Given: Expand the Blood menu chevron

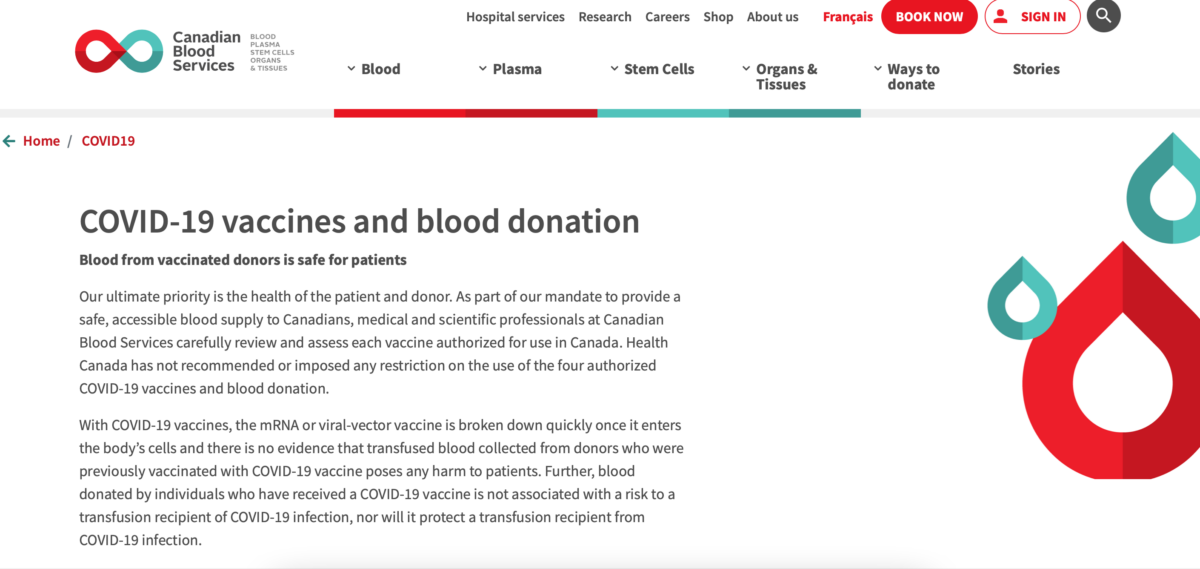Looking at the screenshot, I should click(x=351, y=69).
